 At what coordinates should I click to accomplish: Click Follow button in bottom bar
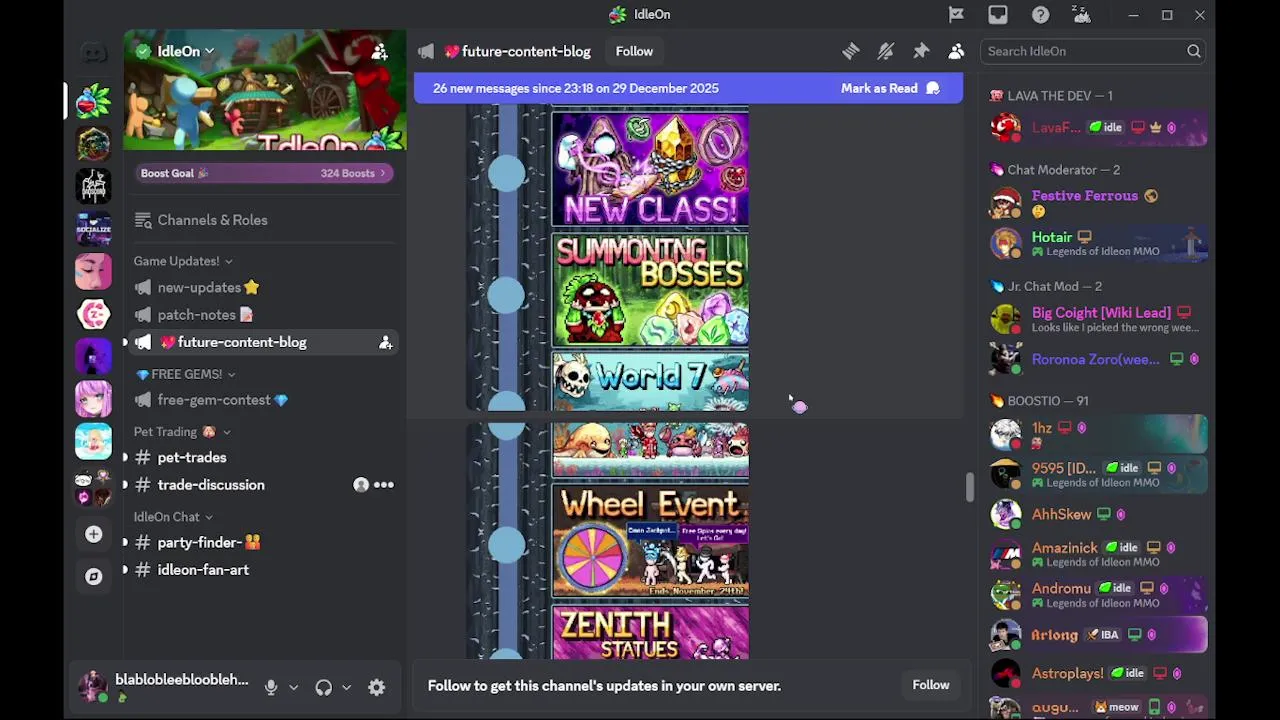coord(930,685)
